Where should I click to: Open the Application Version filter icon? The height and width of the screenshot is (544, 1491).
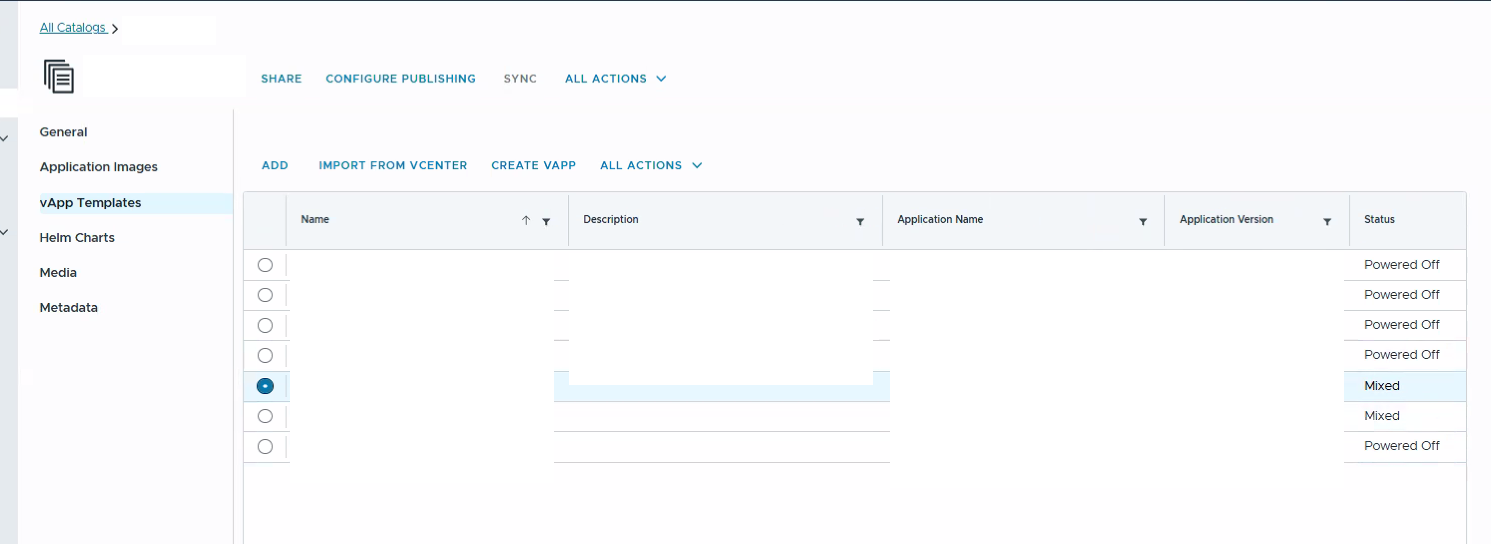click(1327, 221)
